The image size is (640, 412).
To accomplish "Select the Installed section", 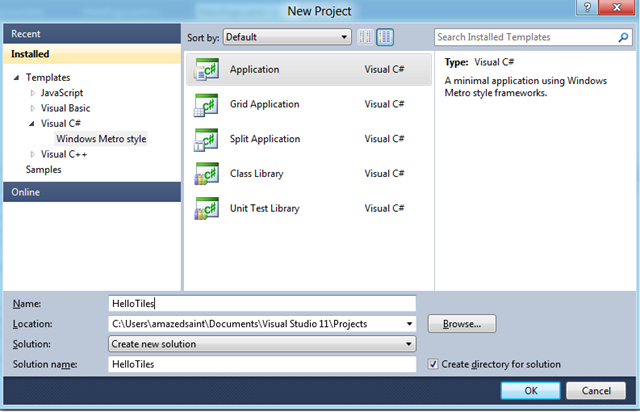I will point(92,54).
